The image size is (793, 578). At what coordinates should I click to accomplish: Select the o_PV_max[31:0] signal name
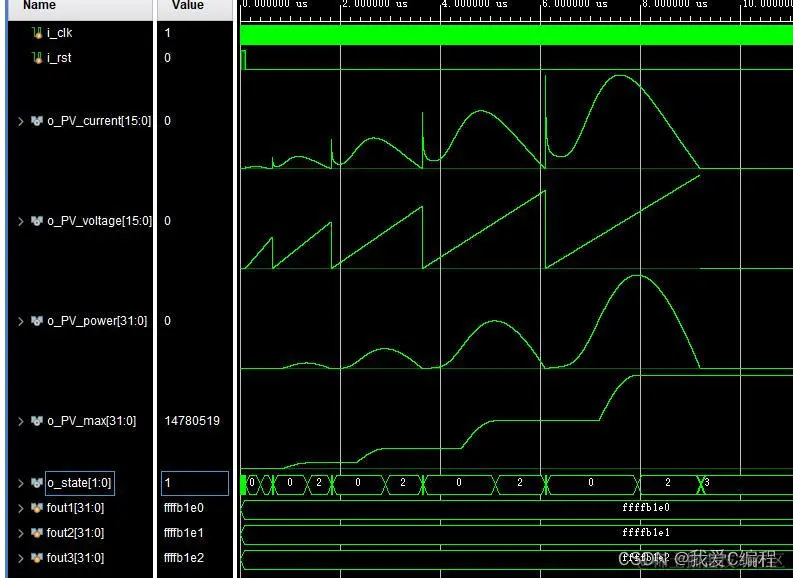[92, 421]
